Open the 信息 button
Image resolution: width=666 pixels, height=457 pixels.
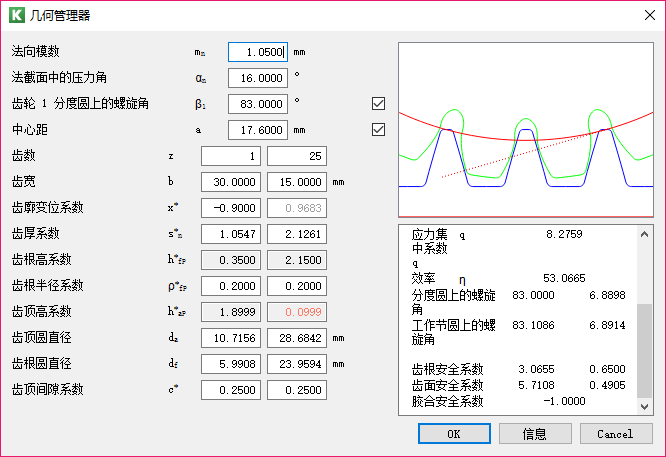pyautogui.click(x=535, y=434)
